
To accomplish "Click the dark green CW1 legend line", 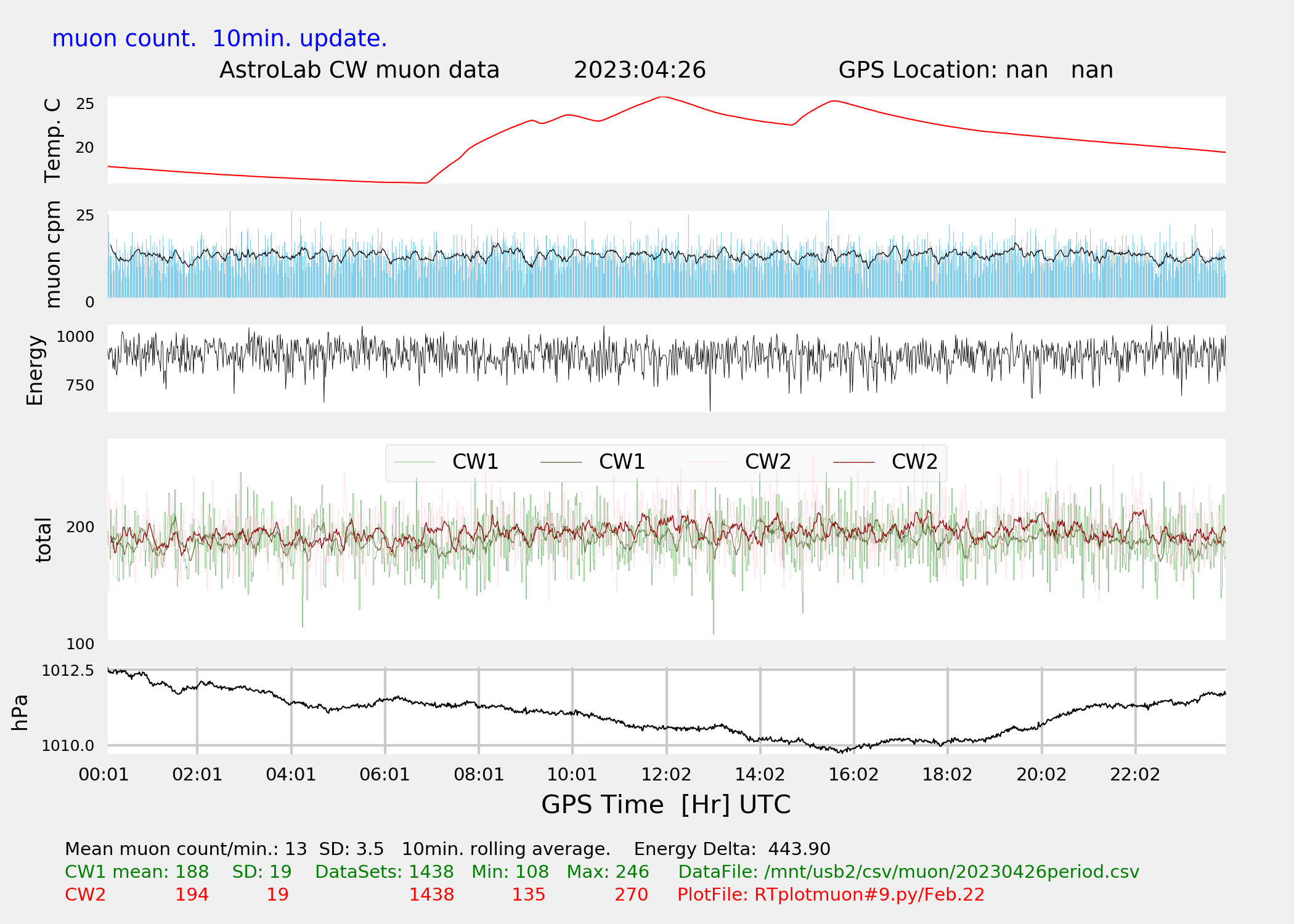I will tap(561, 462).
